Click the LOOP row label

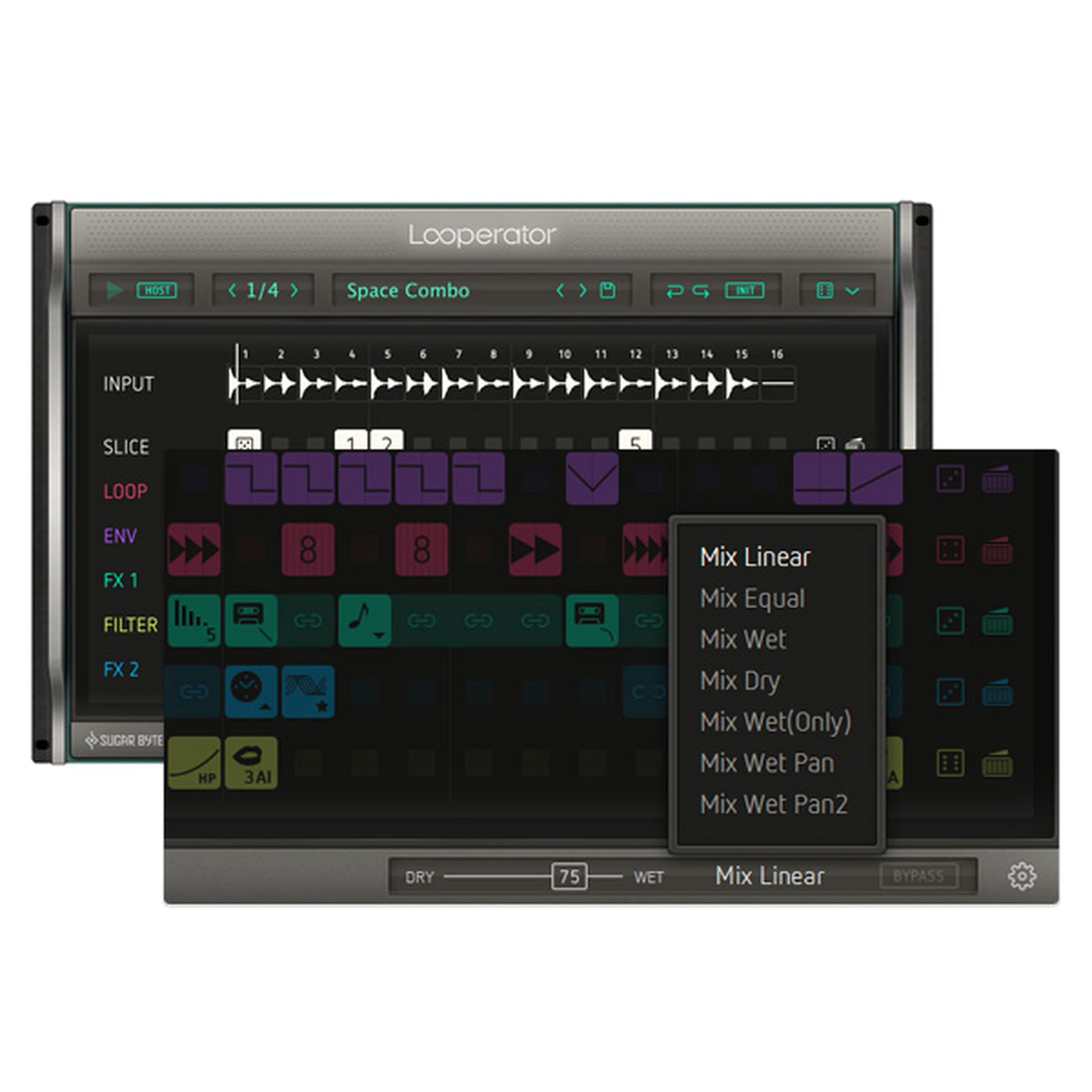click(x=125, y=491)
